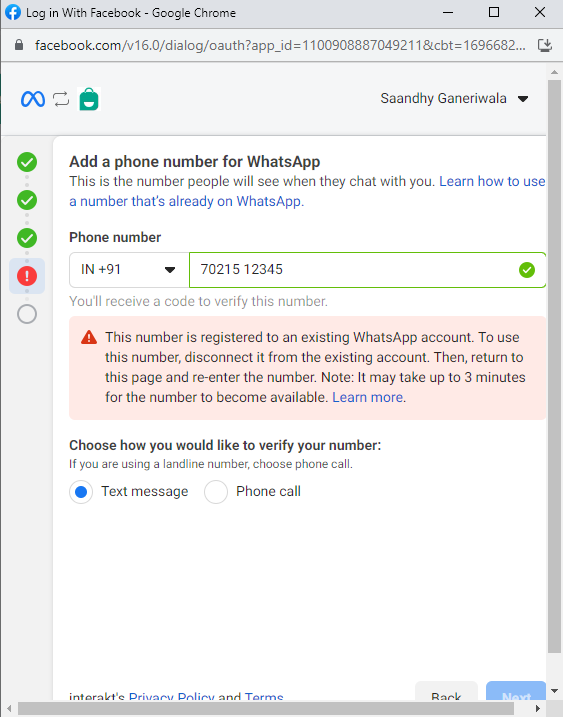Image resolution: width=563 pixels, height=717 pixels.
Task: Select the second completed green checkmark step
Action: (x=27, y=200)
